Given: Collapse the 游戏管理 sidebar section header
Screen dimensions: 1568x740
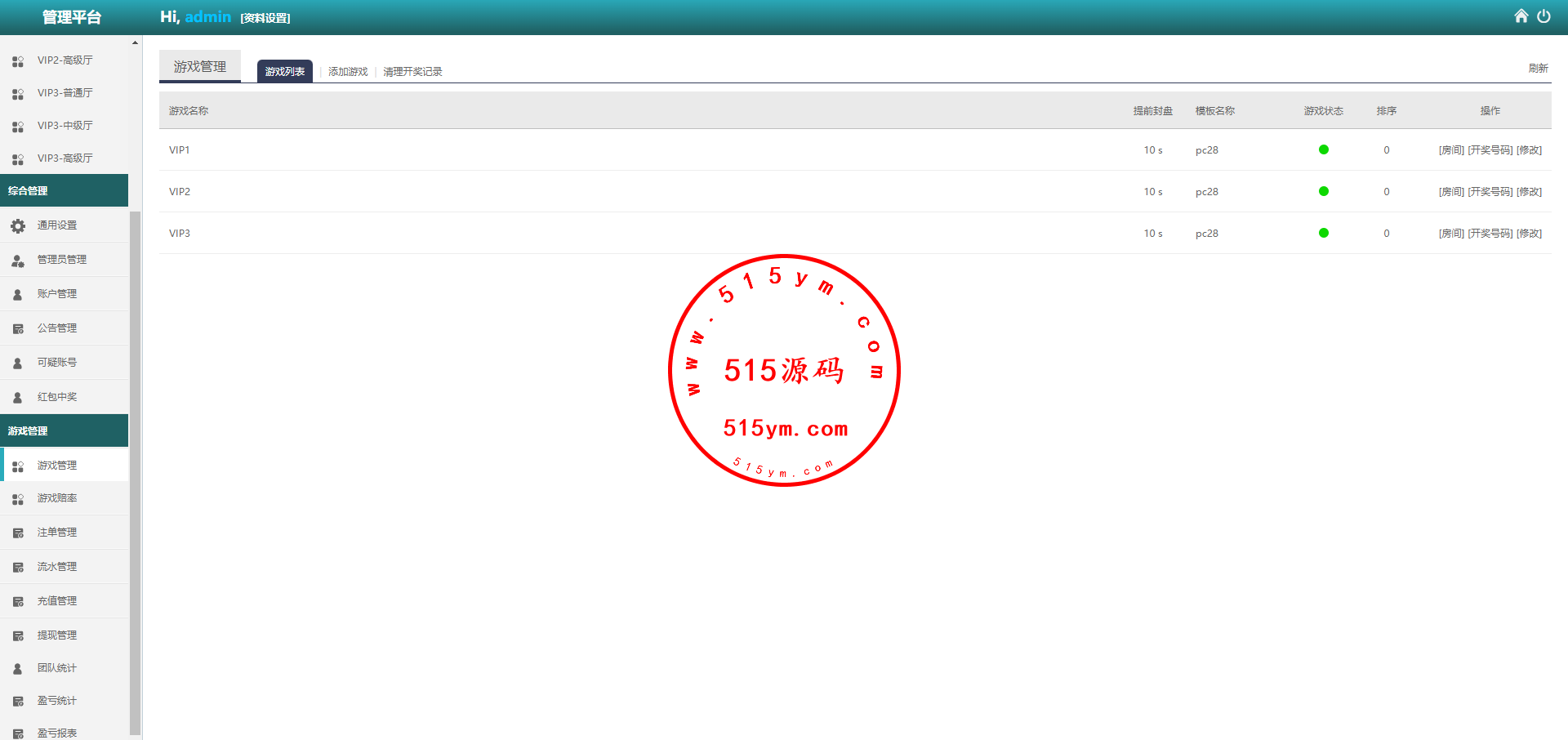Looking at the screenshot, I should click(x=64, y=430).
